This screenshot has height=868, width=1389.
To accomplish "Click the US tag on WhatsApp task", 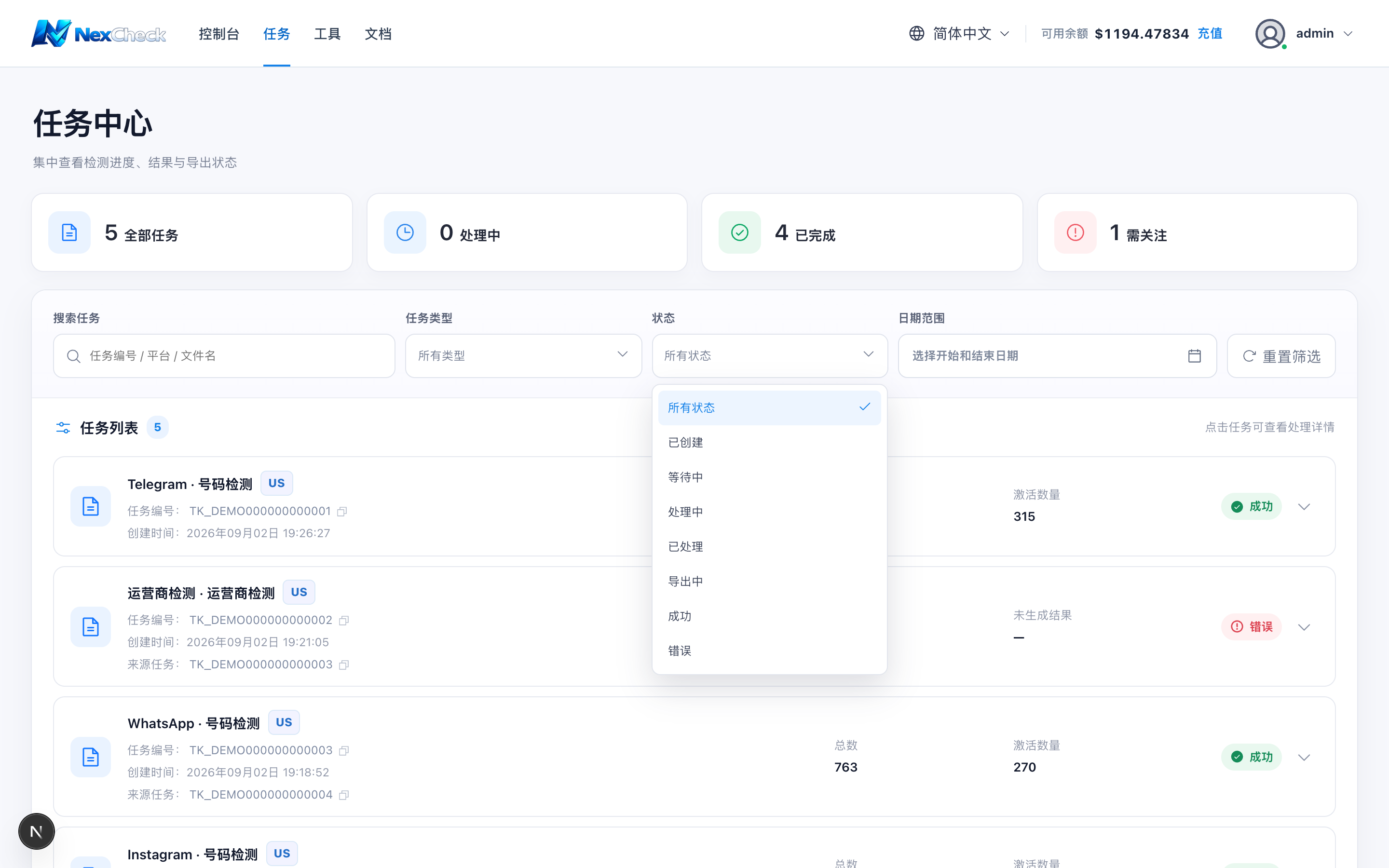I will coord(284,723).
